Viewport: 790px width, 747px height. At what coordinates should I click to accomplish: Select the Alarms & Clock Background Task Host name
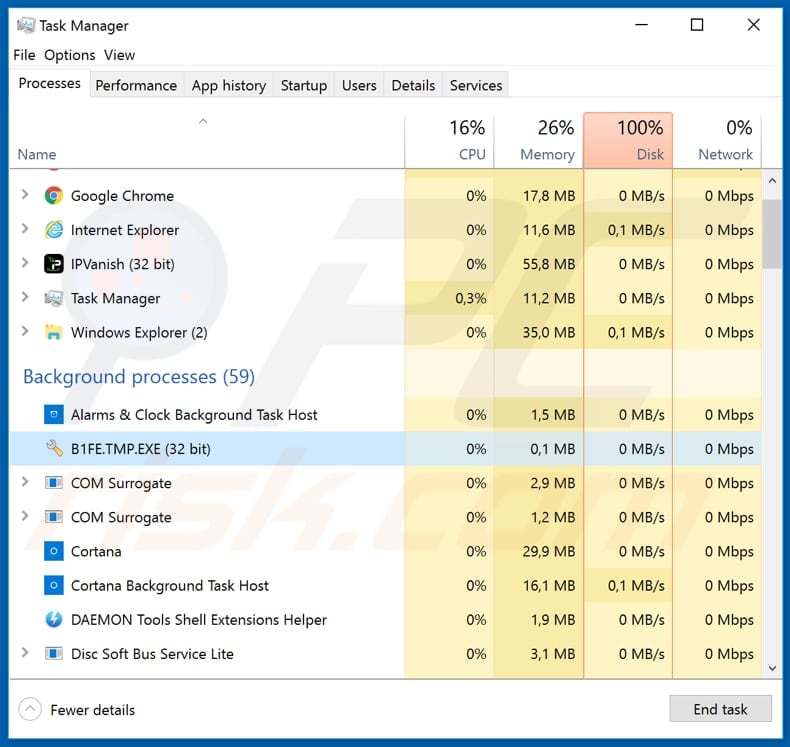[x=194, y=415]
